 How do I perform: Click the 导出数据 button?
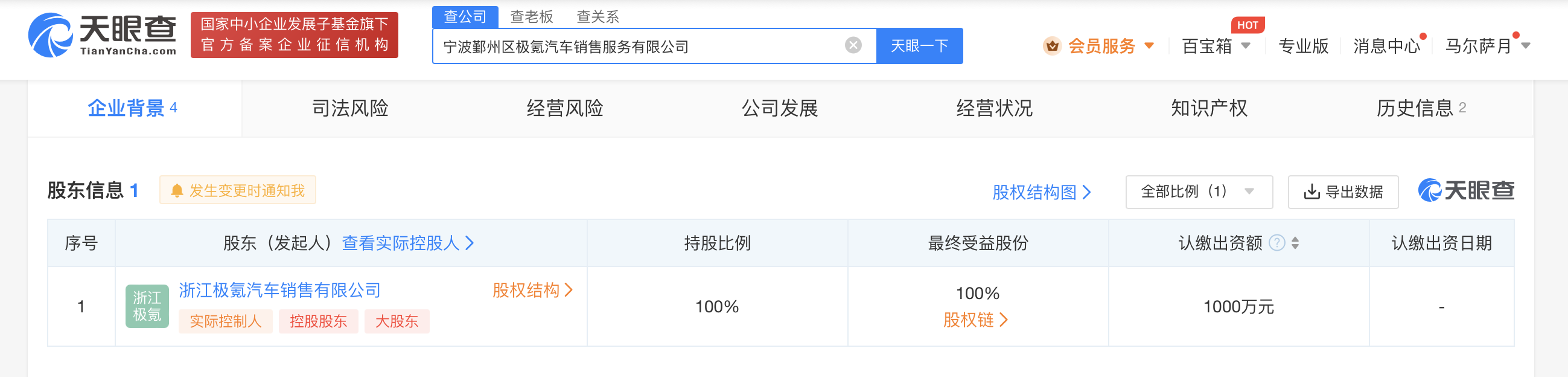1343,193
